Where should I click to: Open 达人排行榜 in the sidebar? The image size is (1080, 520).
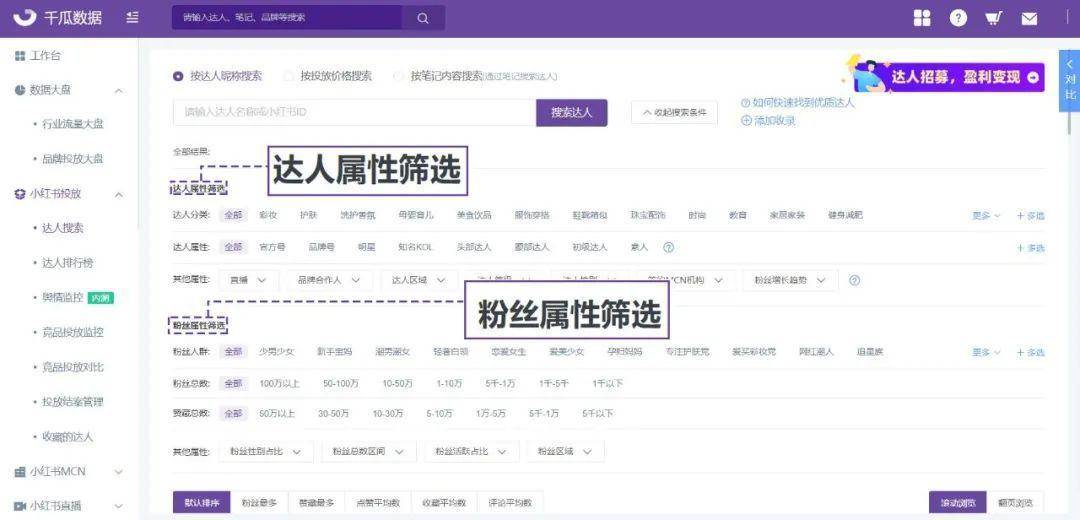click(68, 262)
